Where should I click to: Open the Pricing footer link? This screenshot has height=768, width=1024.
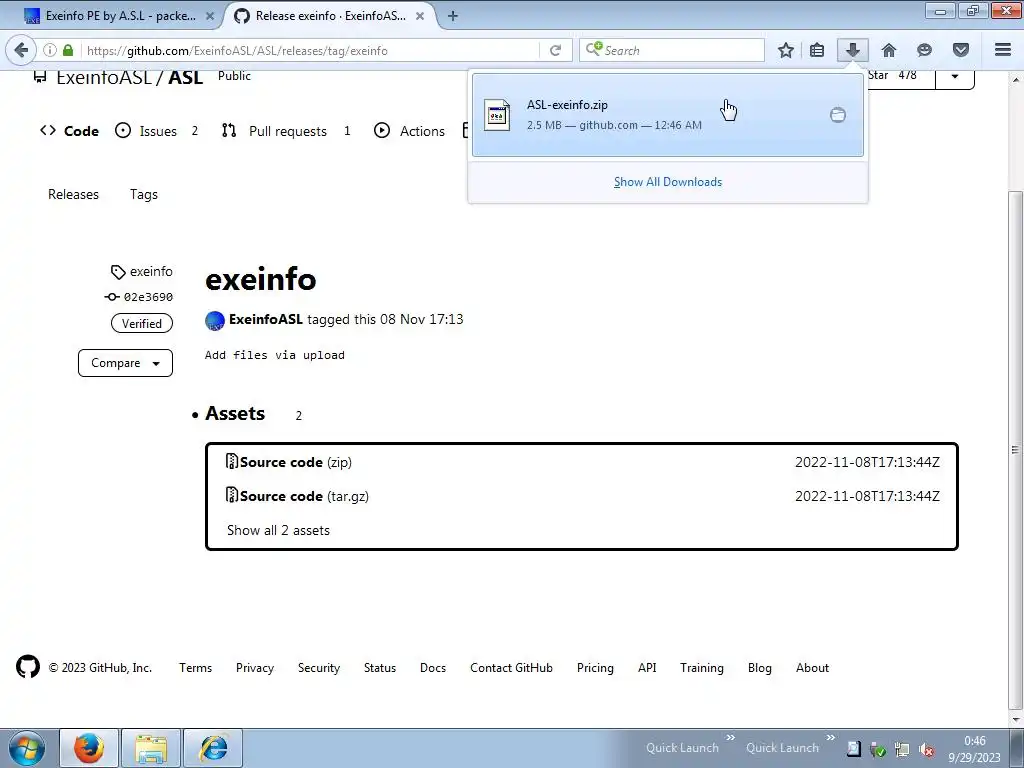[x=595, y=667]
